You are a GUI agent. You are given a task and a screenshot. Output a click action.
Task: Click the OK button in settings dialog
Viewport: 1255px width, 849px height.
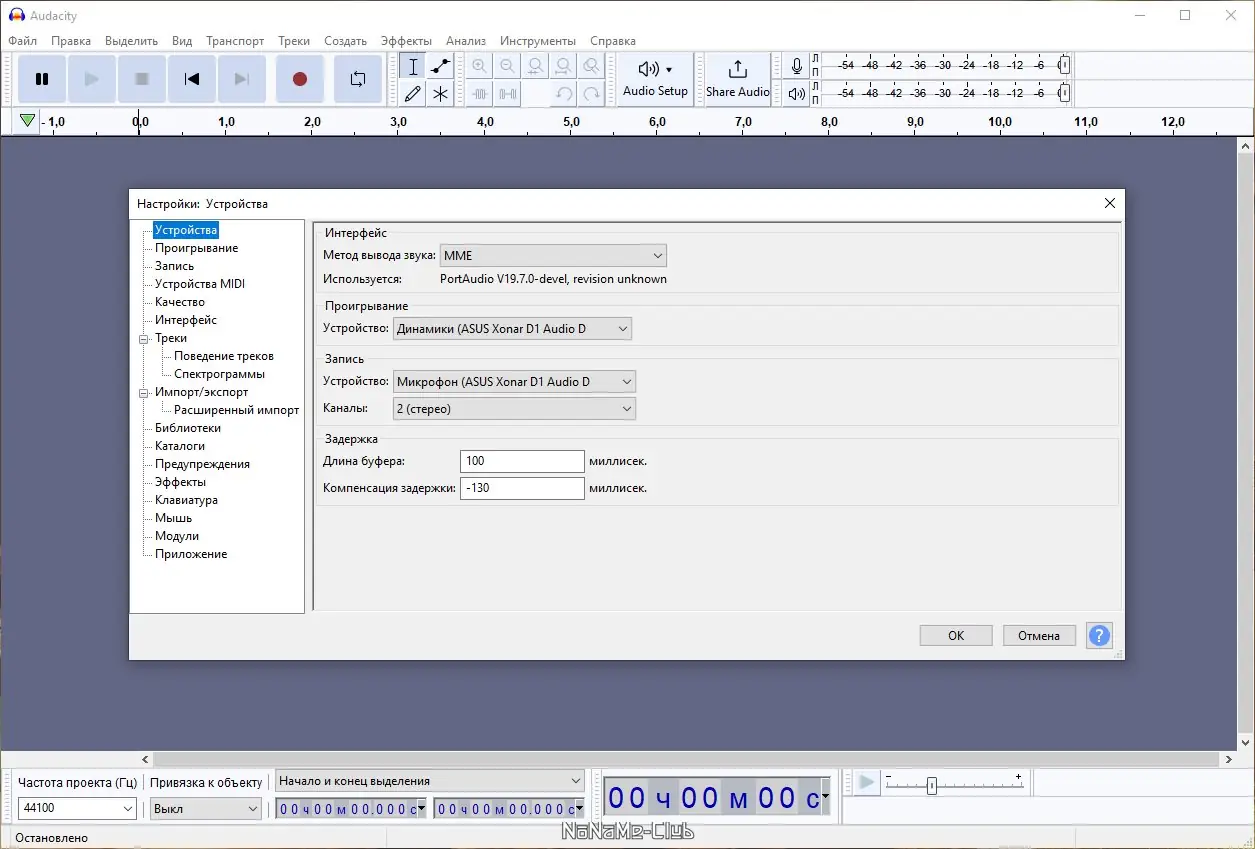point(955,636)
